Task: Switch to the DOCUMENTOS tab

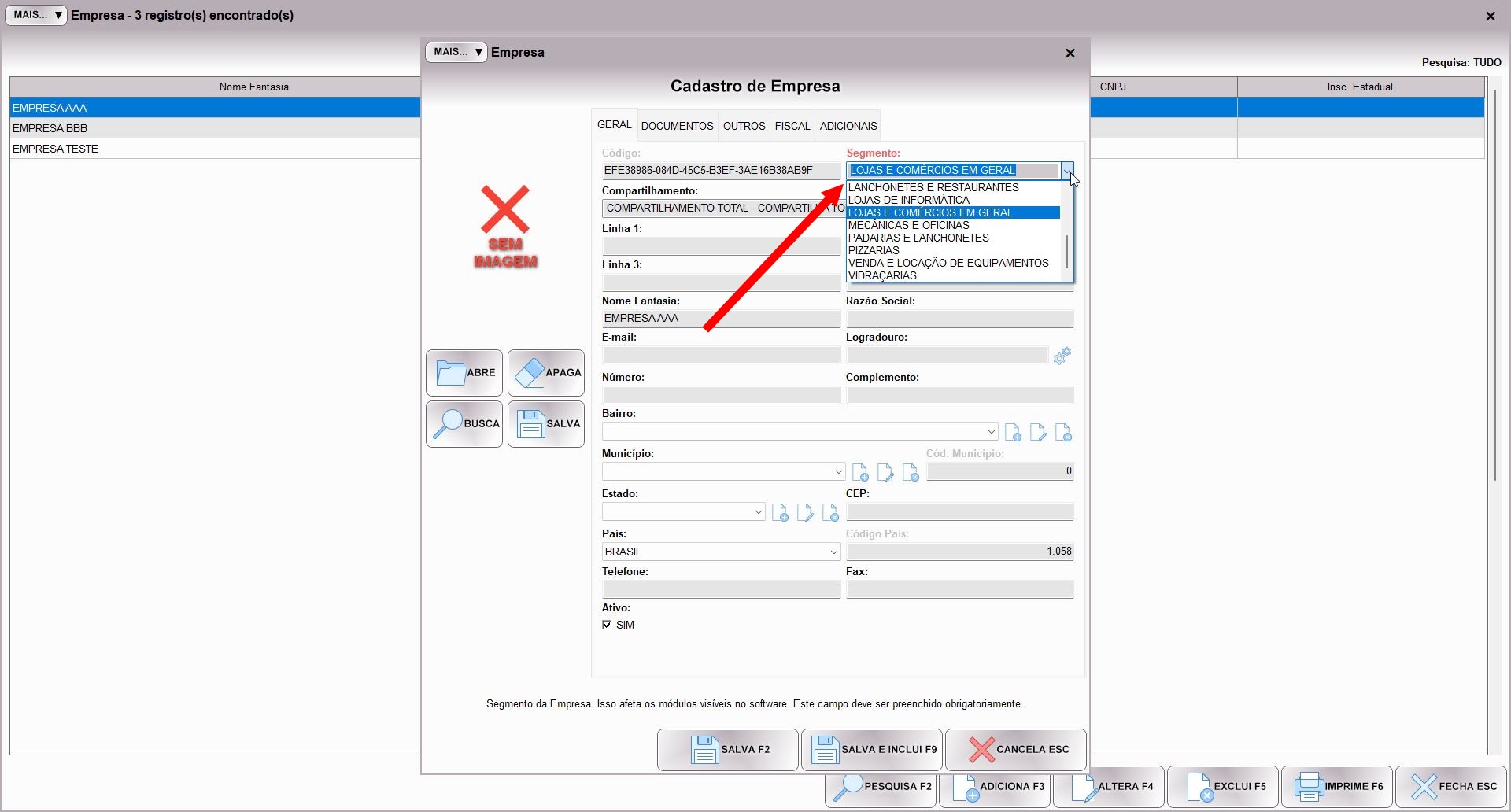Action: point(677,126)
